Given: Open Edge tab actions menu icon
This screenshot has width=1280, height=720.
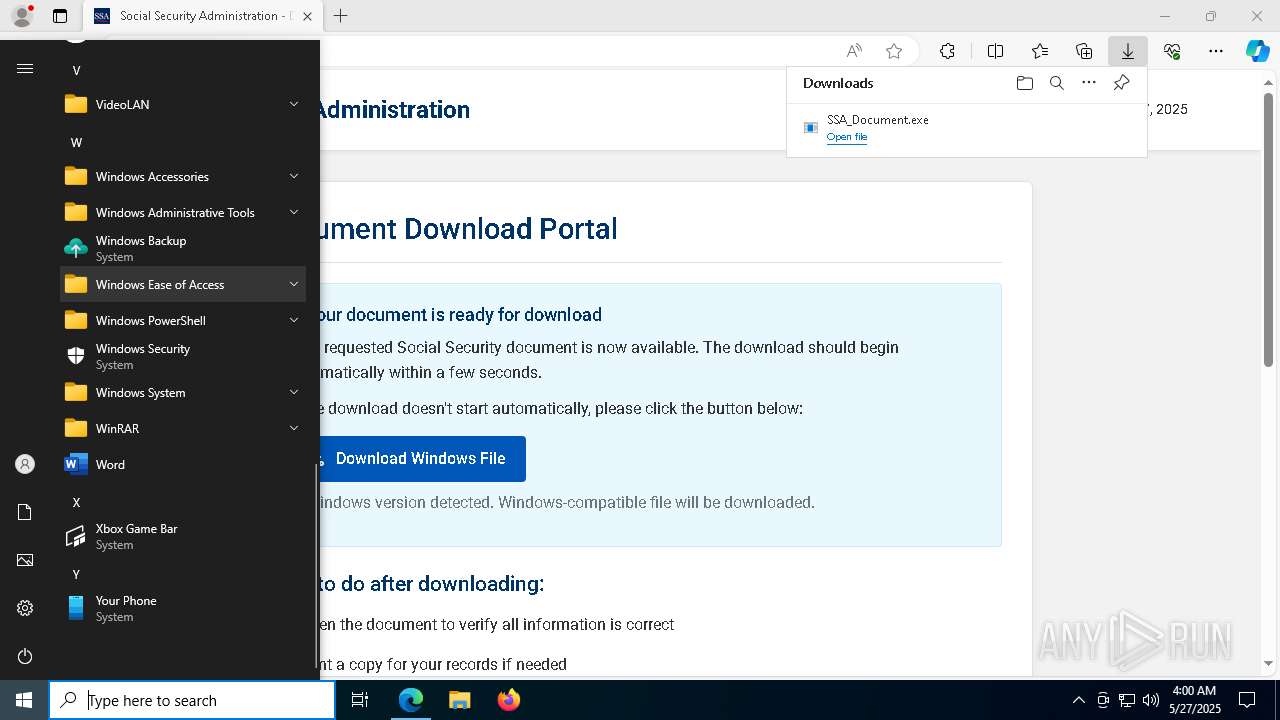Looking at the screenshot, I should tap(60, 16).
